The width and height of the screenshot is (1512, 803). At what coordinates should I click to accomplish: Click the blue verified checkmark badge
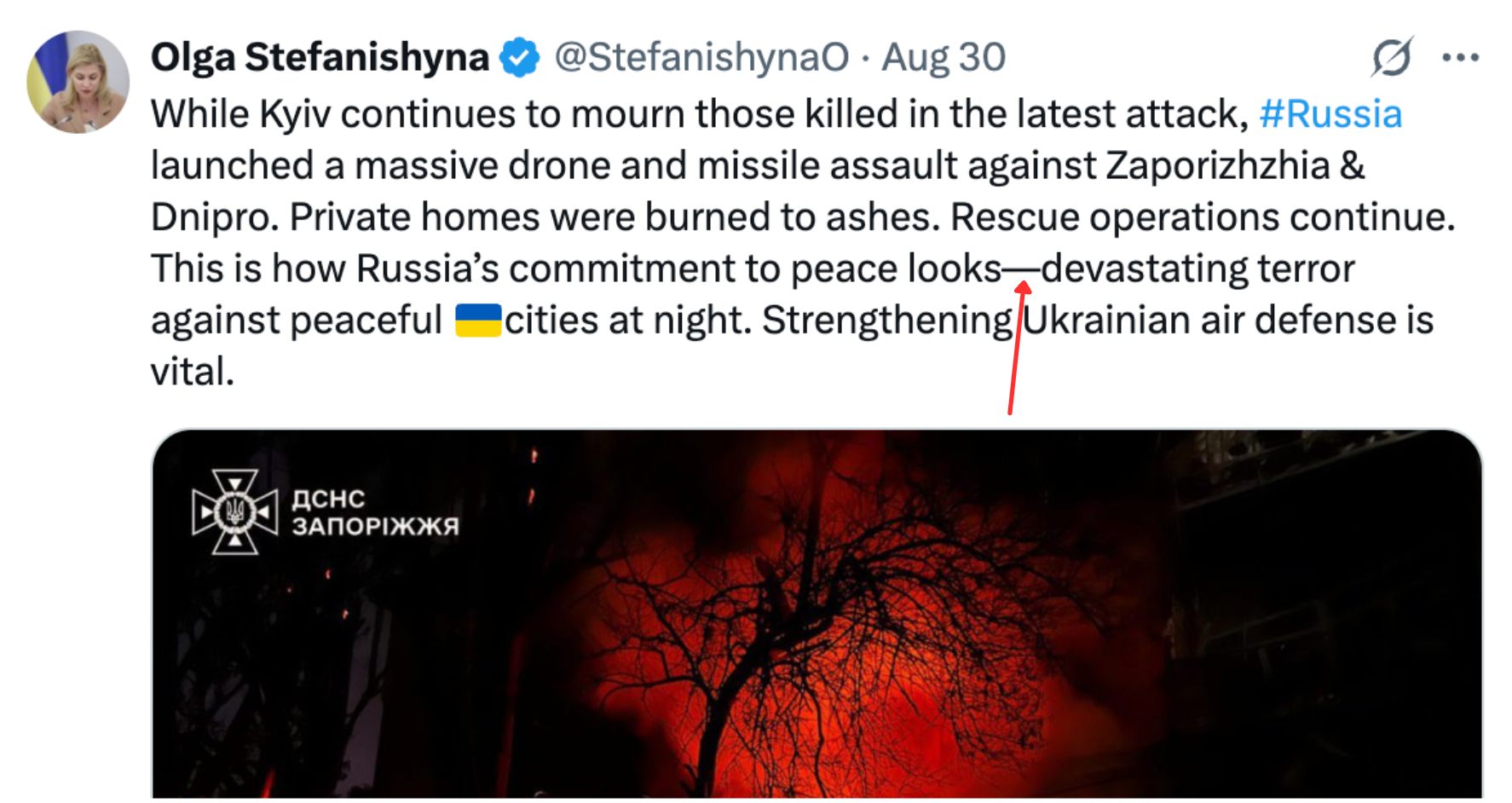[519, 58]
